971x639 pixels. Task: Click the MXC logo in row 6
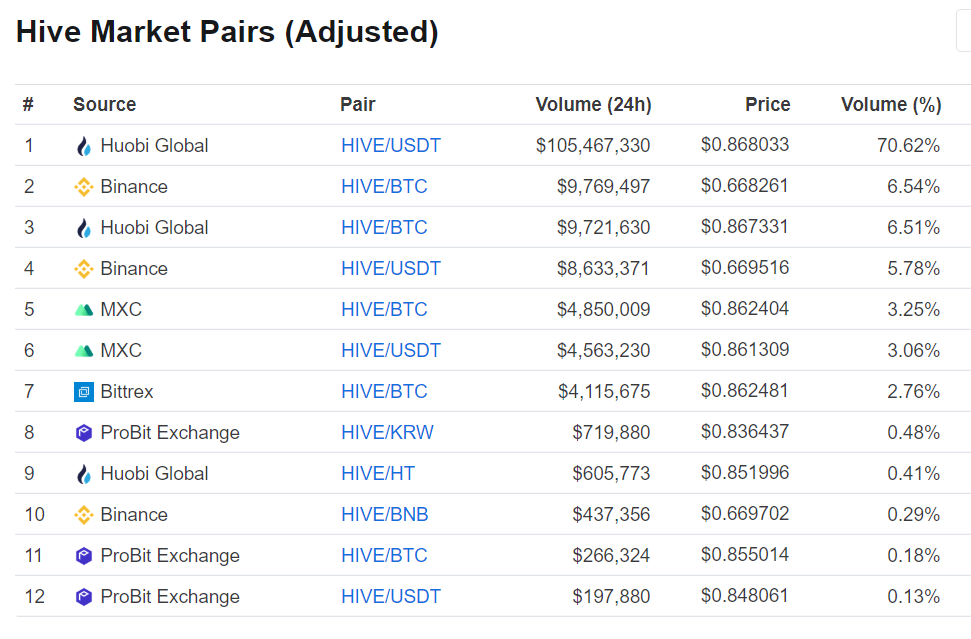(84, 350)
